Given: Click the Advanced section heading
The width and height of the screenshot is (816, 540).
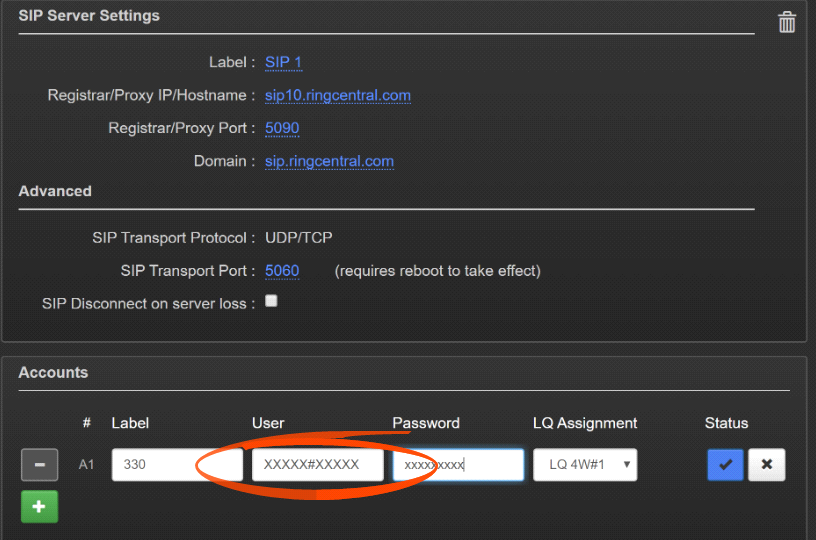Looking at the screenshot, I should [x=55, y=191].
